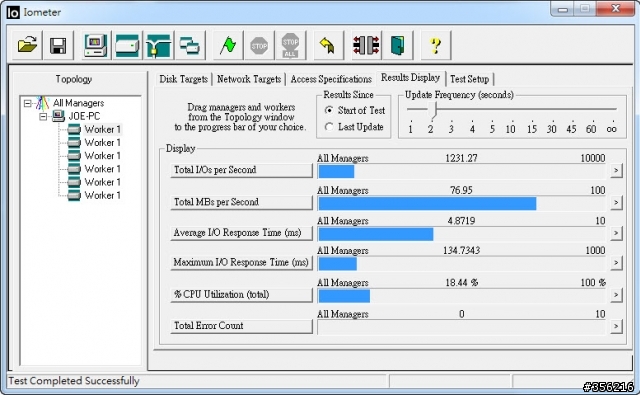The width and height of the screenshot is (640, 395).
Task: Click the Average I/O Response progress bar
Action: [462, 234]
